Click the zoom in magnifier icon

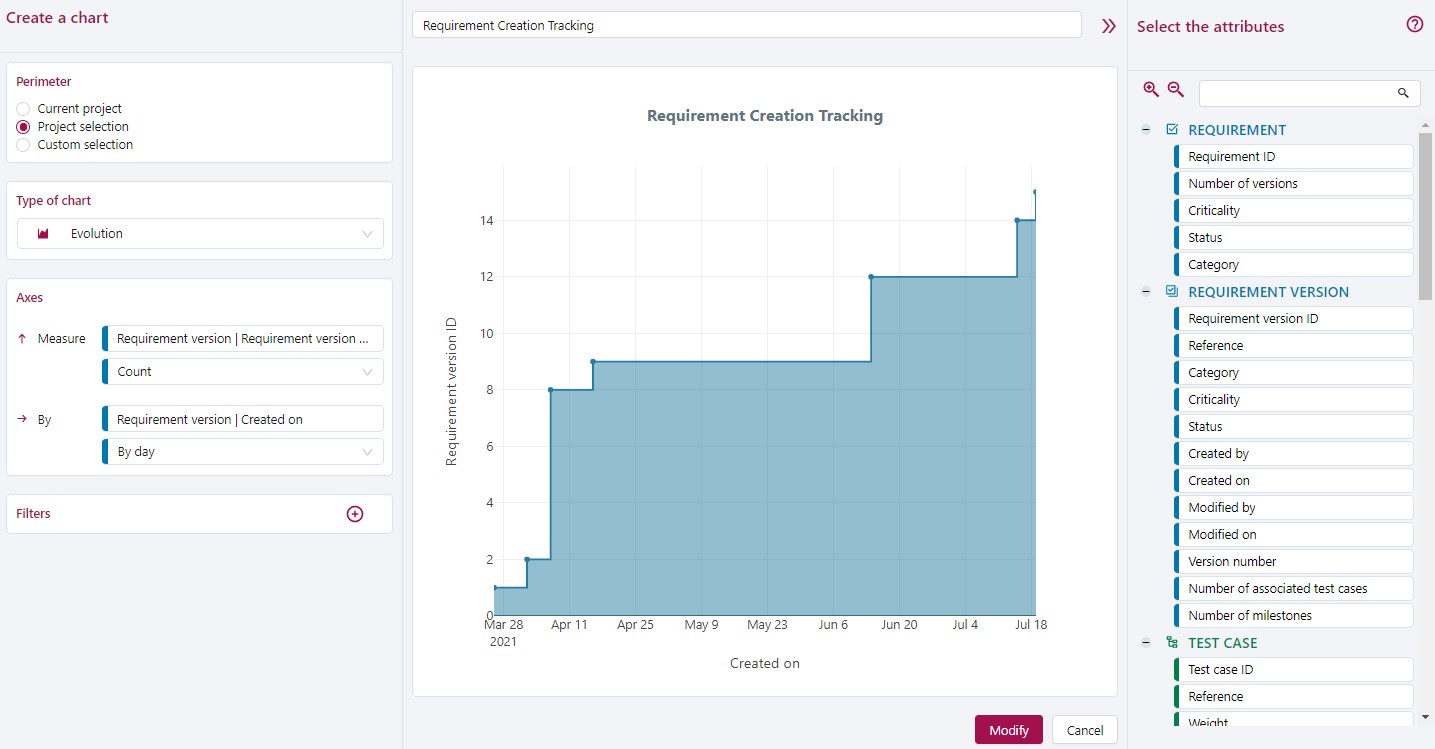click(x=1151, y=90)
